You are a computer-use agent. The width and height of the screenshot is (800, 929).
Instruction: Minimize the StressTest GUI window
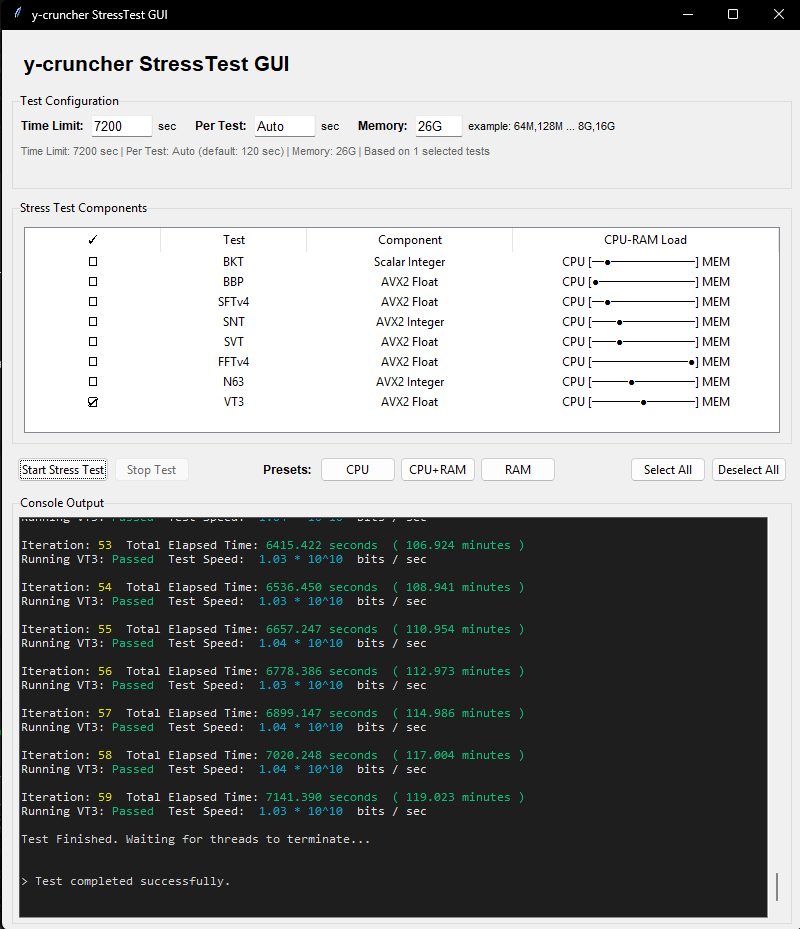pyautogui.click(x=688, y=14)
